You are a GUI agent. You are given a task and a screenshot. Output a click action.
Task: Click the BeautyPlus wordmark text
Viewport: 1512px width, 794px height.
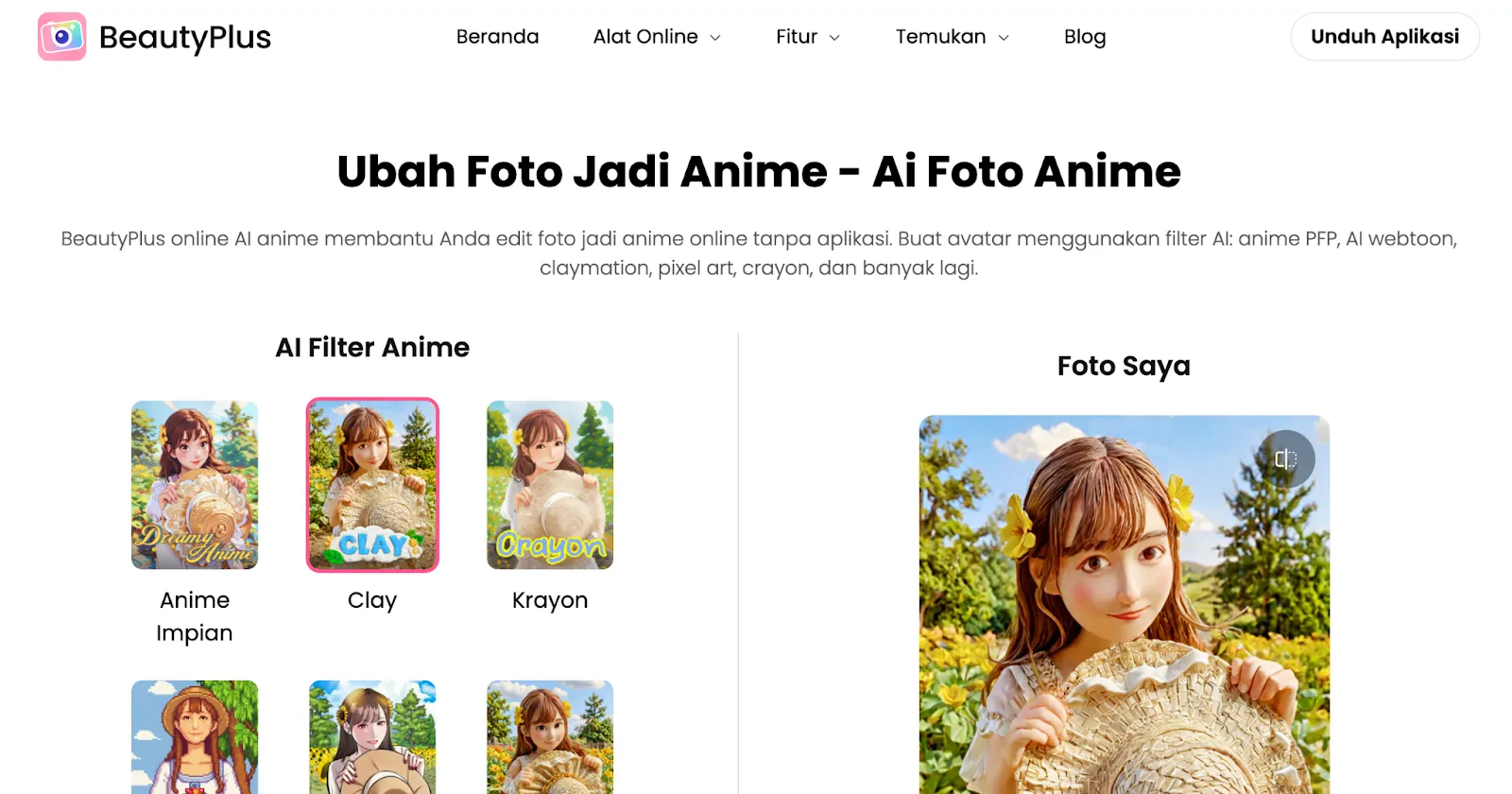(x=185, y=37)
